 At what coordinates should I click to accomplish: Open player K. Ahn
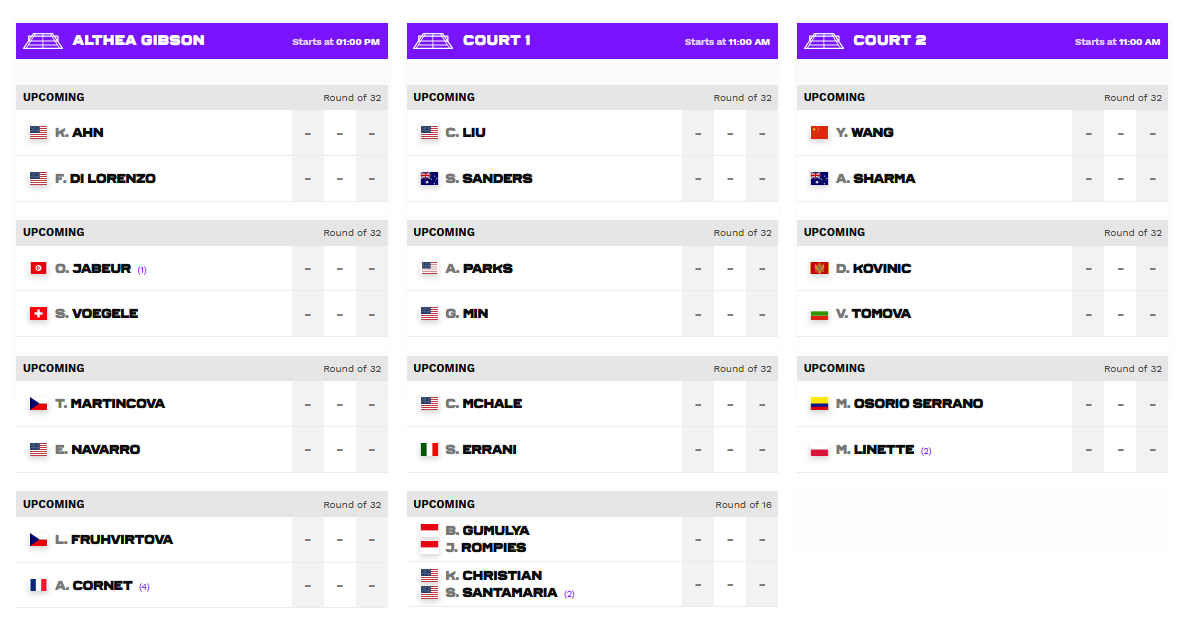click(x=79, y=132)
